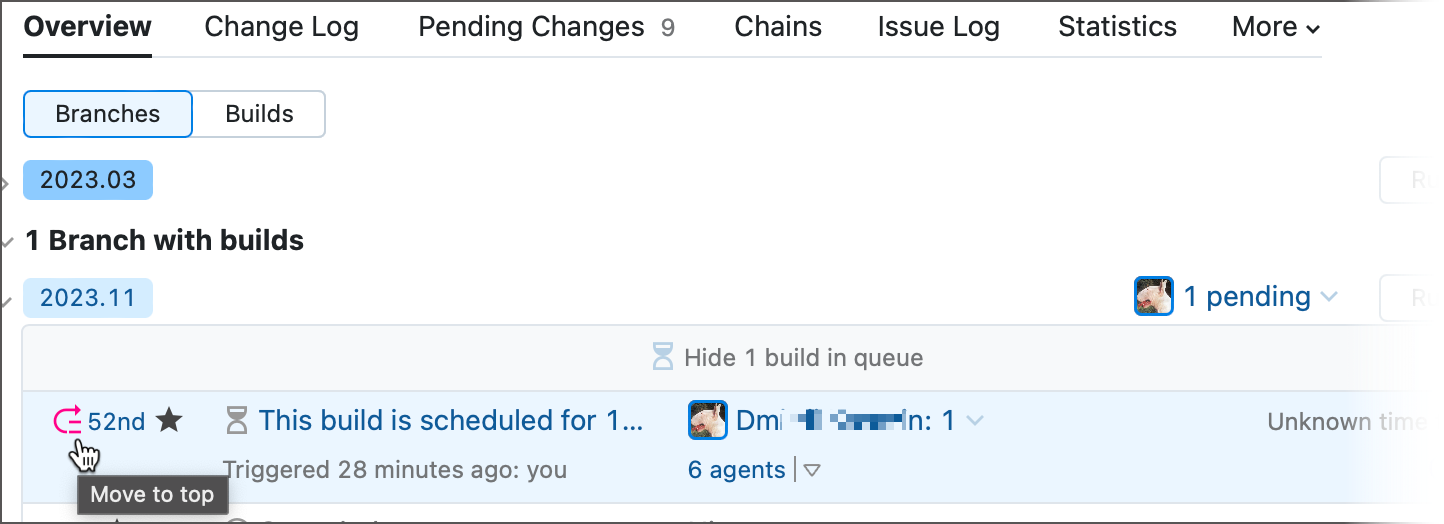Screen dimensions: 1444x524
Task: Collapse the 2023.11 branch section
Action: tap(6, 299)
